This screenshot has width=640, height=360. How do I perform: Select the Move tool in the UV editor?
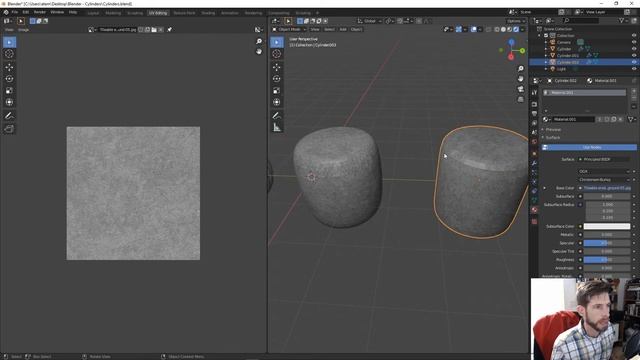pos(9,67)
